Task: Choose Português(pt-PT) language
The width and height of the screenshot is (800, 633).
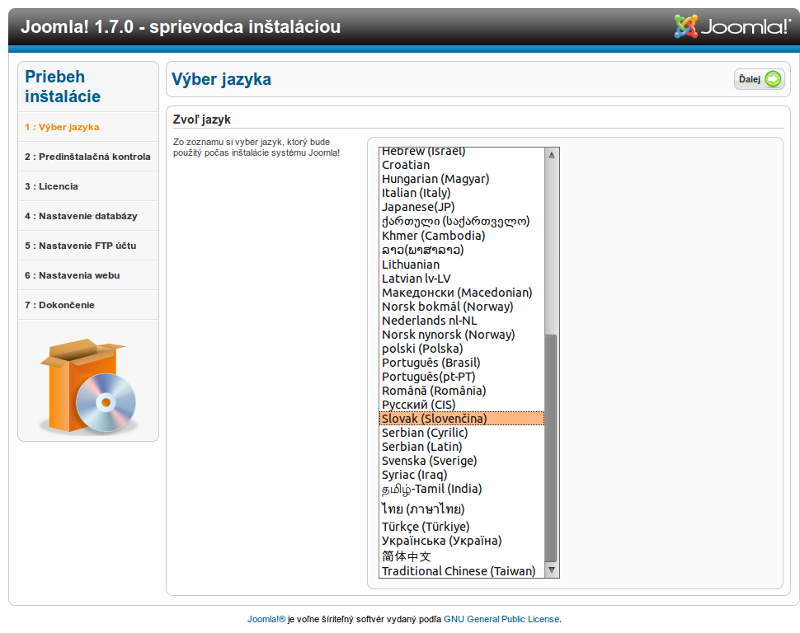Action: 462,377
